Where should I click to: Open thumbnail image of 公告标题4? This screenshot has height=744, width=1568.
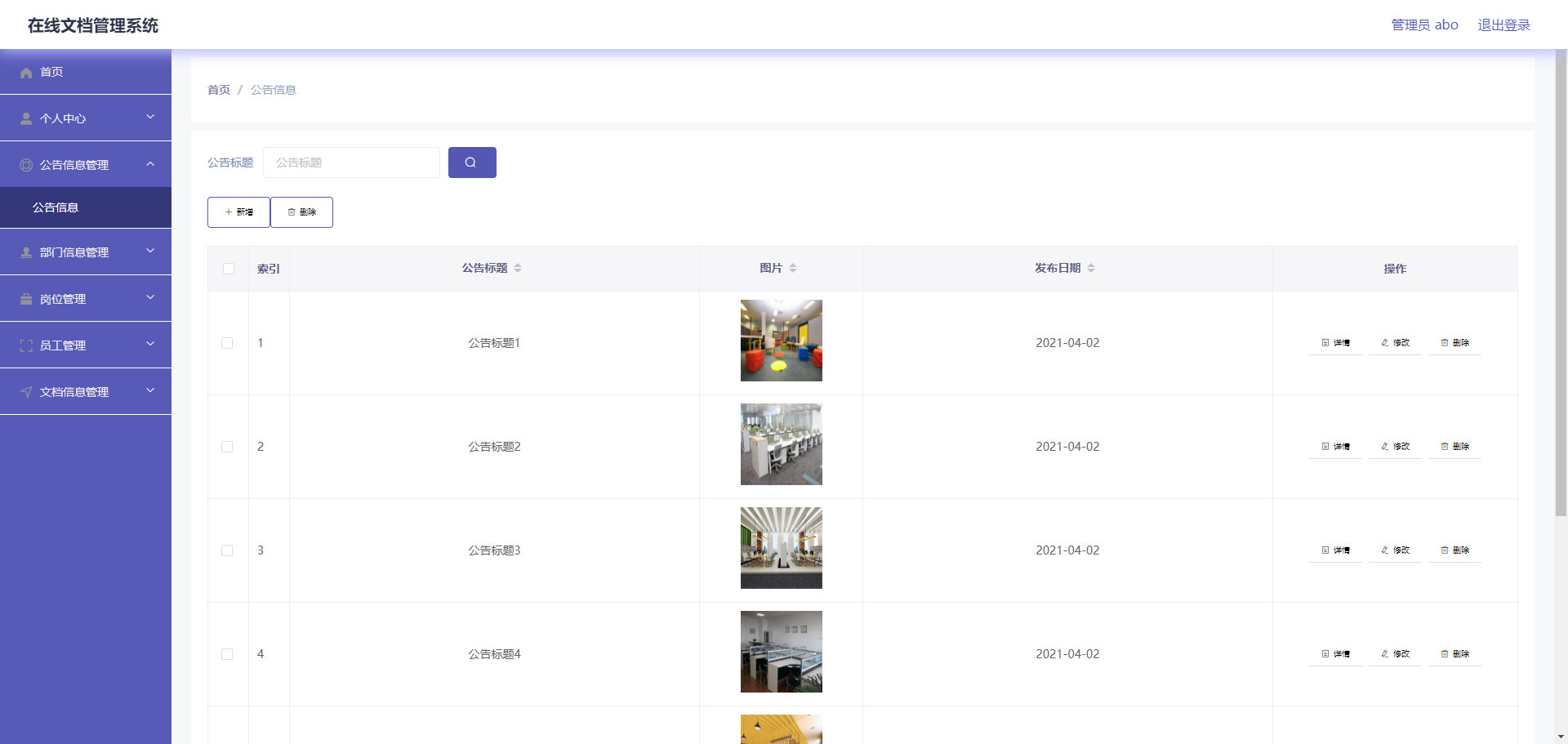click(x=782, y=652)
